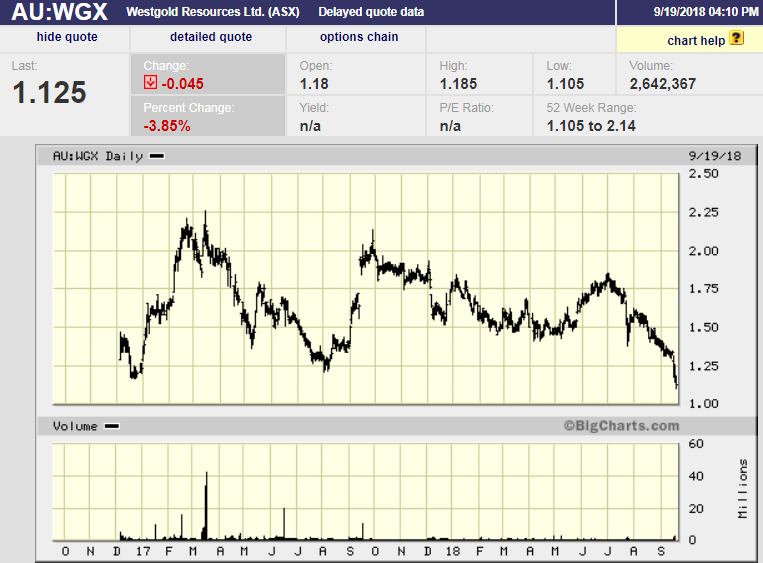Image resolution: width=763 pixels, height=563 pixels.
Task: Click the Yield n/a value
Action: [310, 126]
